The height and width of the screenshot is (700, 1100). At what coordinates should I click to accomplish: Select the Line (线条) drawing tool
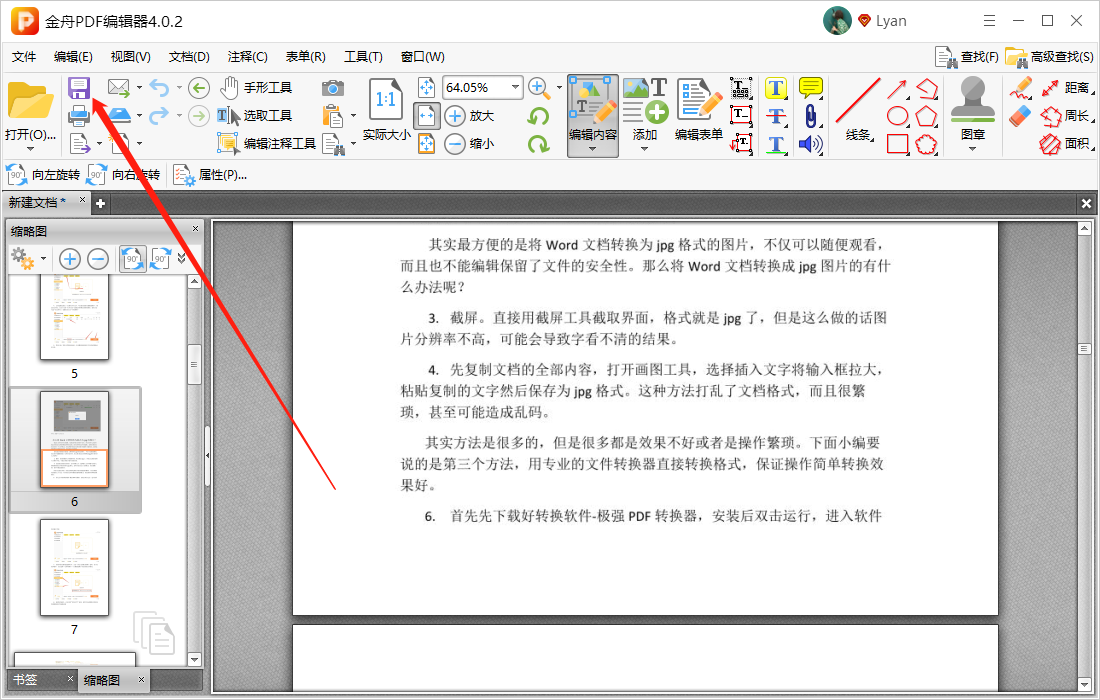point(857,109)
